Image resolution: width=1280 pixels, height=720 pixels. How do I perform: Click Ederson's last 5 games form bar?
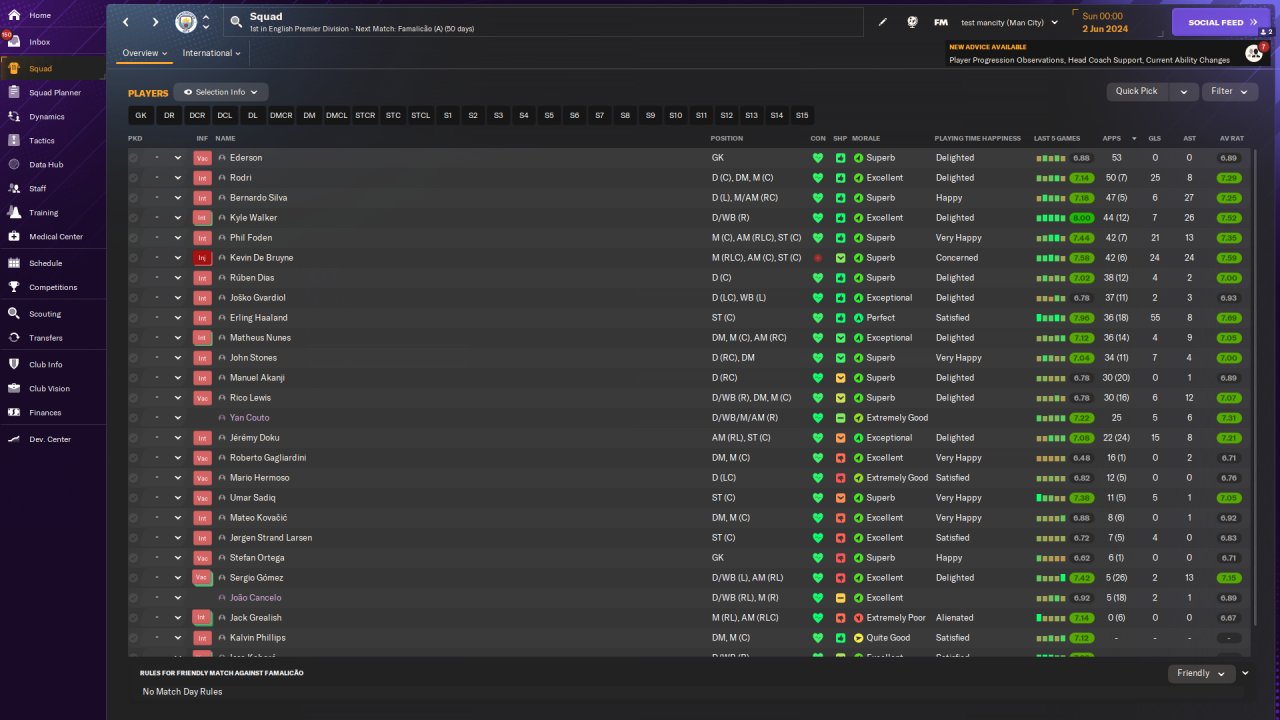tap(1050, 158)
